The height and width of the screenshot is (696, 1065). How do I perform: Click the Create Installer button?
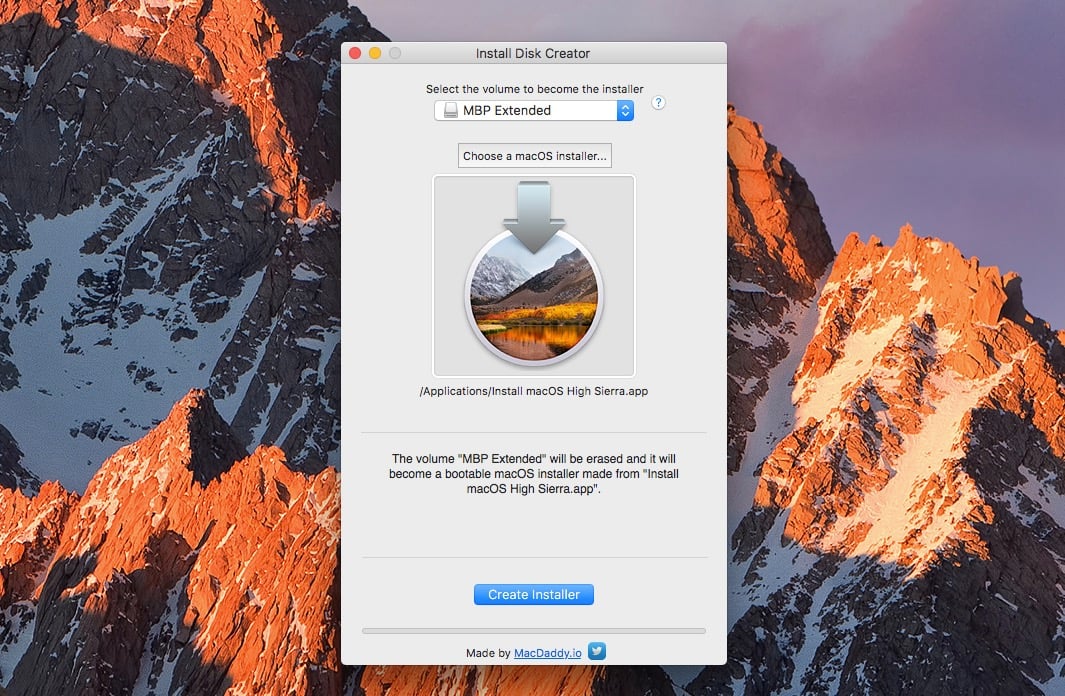click(534, 594)
